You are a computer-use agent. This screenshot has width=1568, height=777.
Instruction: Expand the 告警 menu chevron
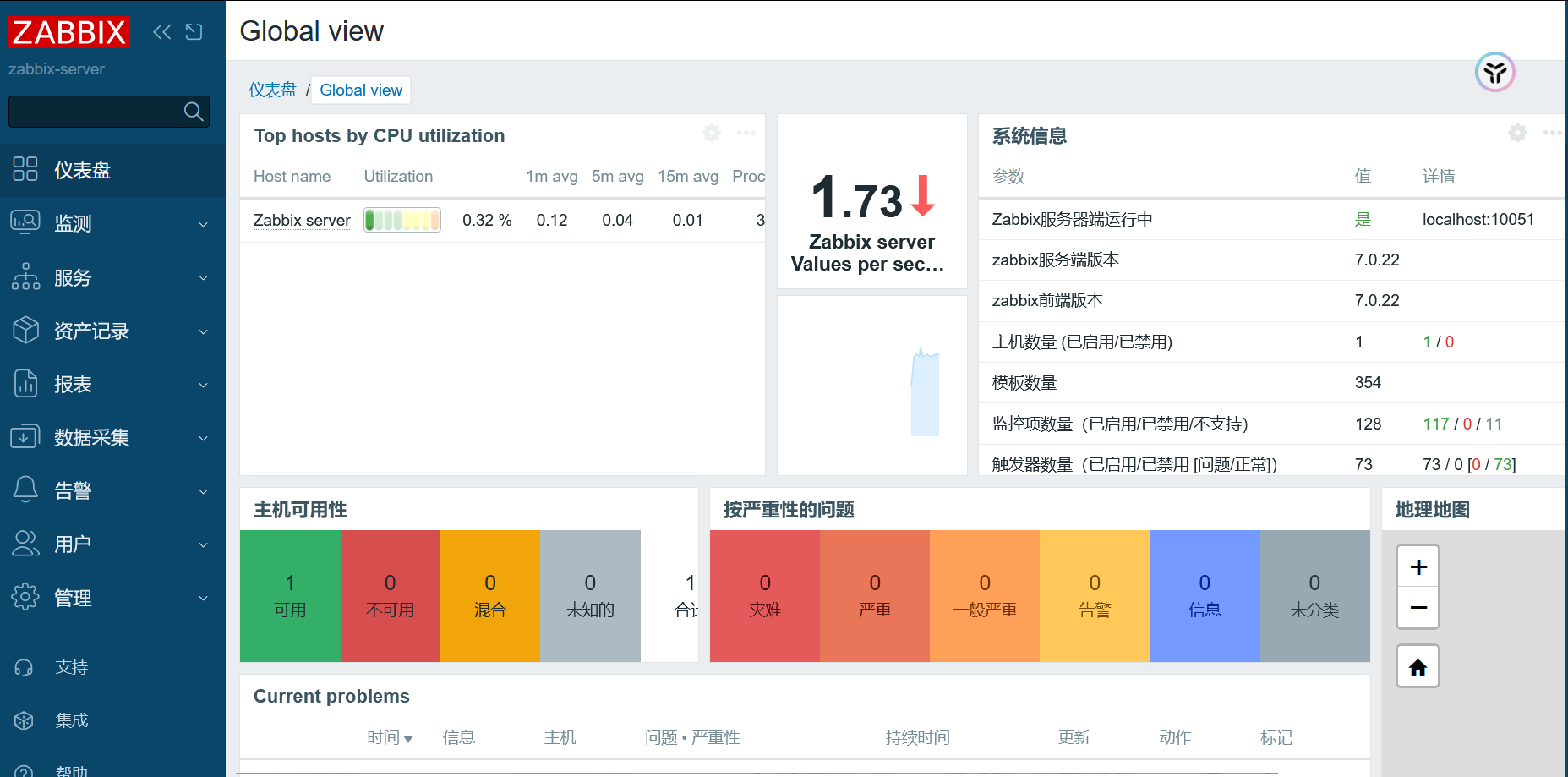[203, 491]
